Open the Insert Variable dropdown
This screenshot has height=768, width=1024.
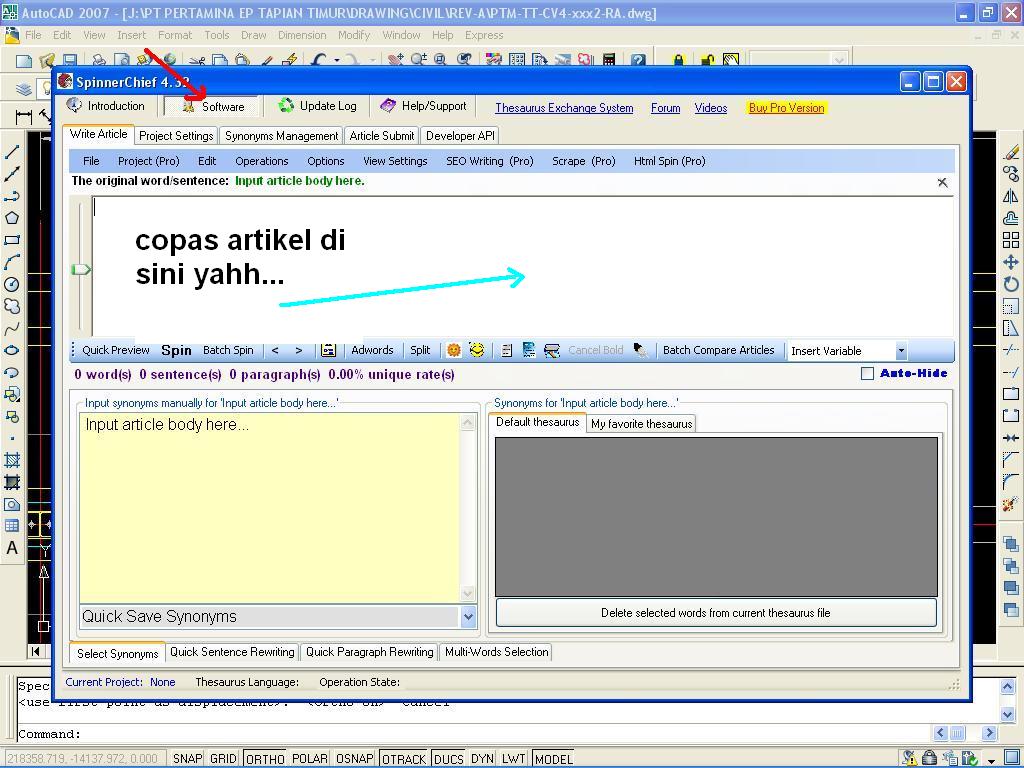point(901,351)
